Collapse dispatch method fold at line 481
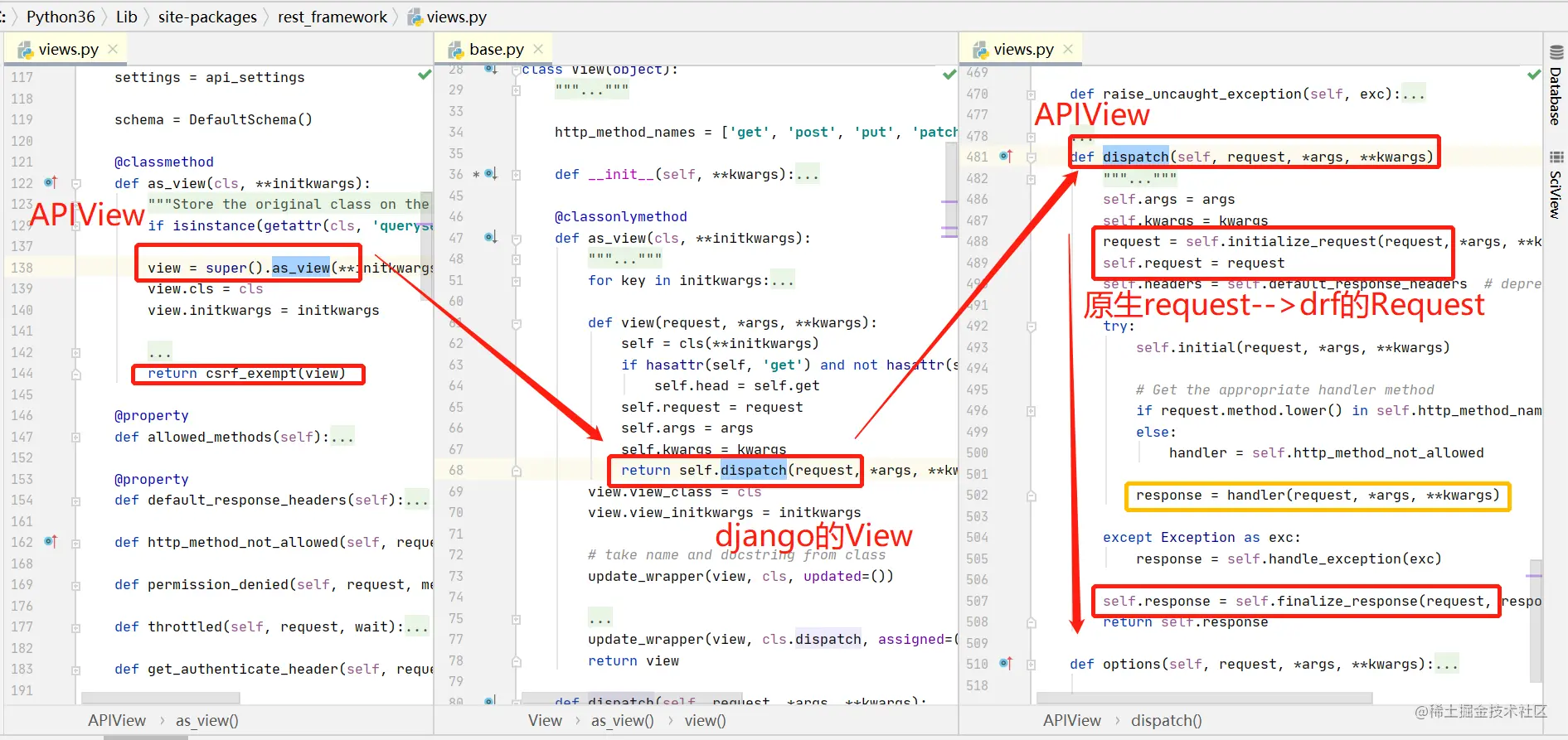Viewport: 1568px width, 740px height. 1032,157
